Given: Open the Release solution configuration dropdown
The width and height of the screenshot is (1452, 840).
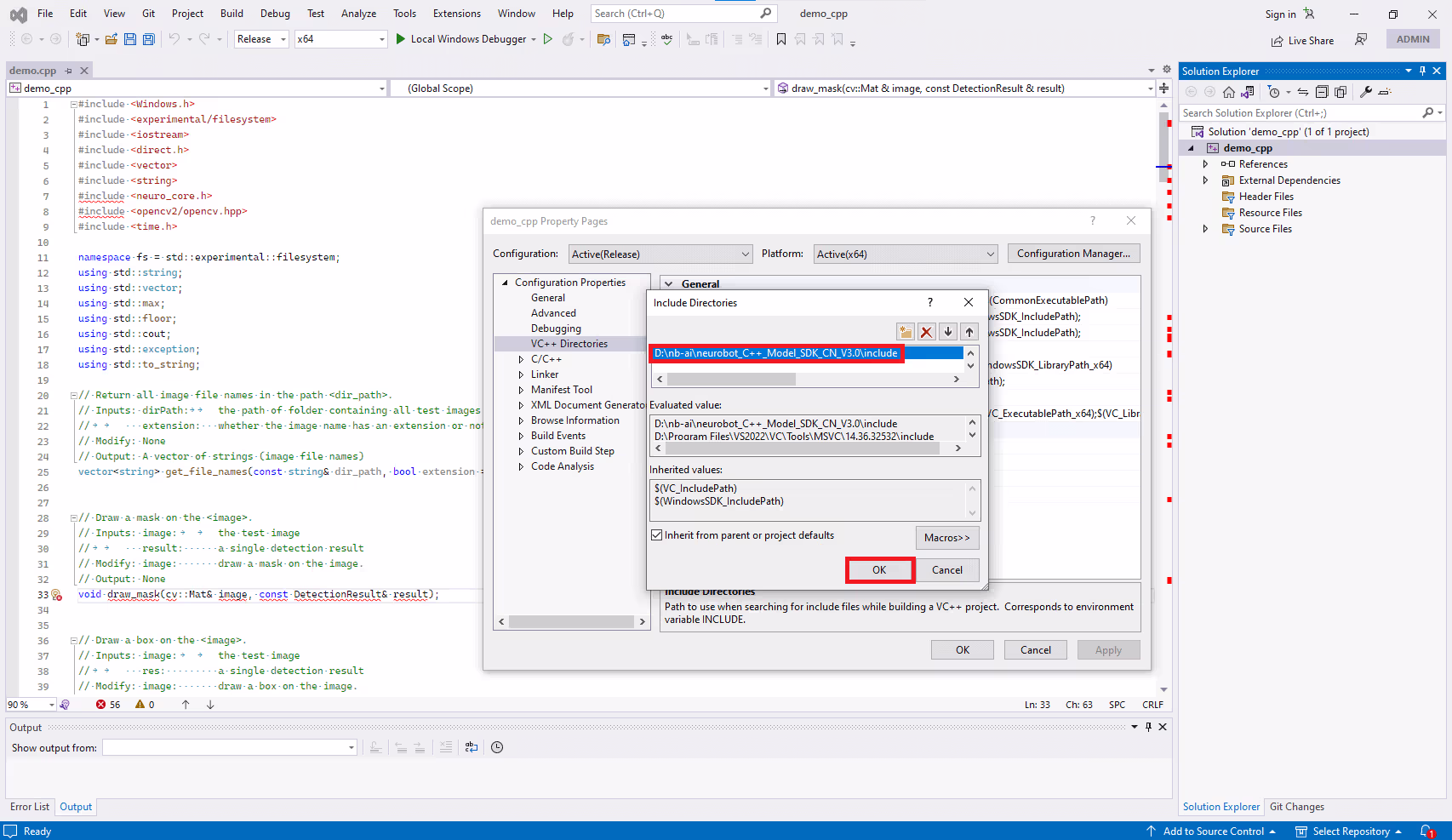Looking at the screenshot, I should tap(261, 39).
